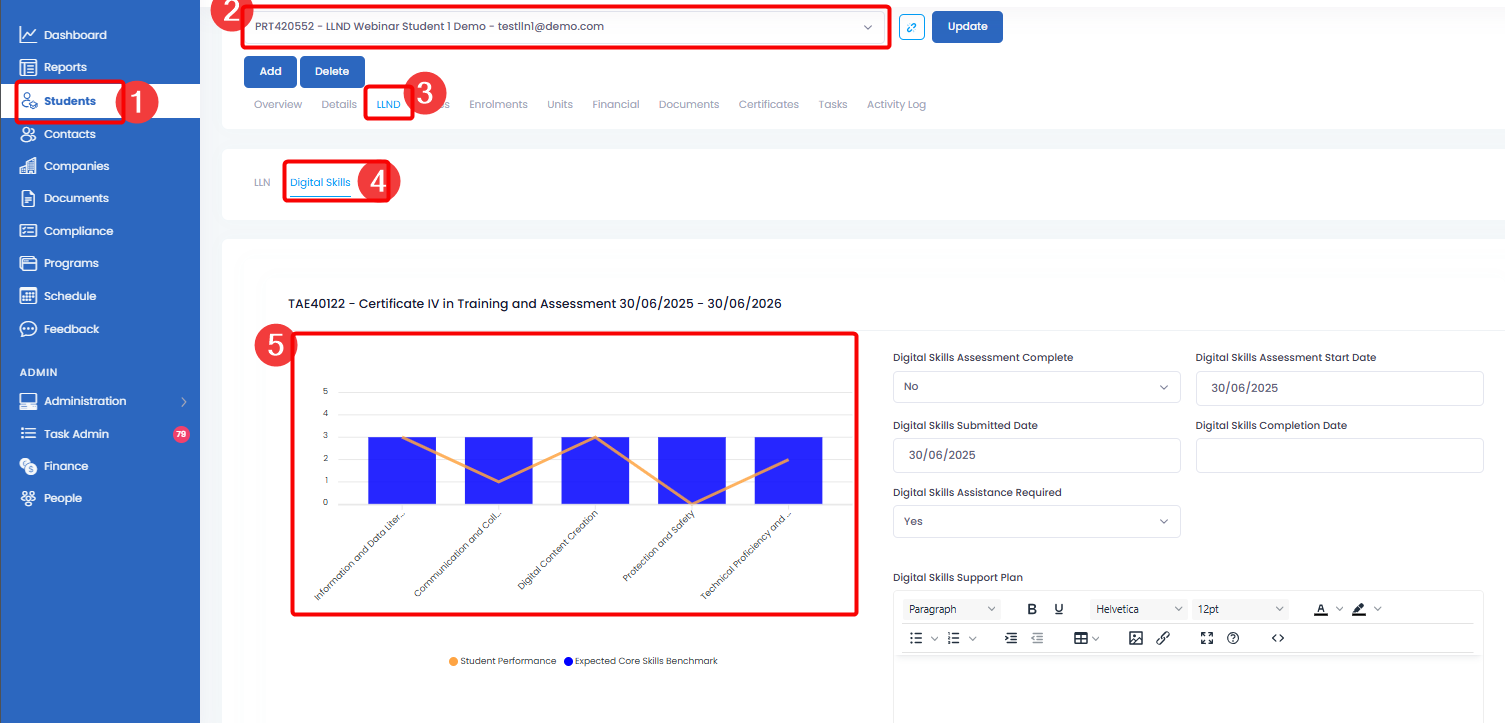Open Digital Skills Assistance Required dropdown
Viewport: 1505px width, 723px height.
(x=1036, y=522)
